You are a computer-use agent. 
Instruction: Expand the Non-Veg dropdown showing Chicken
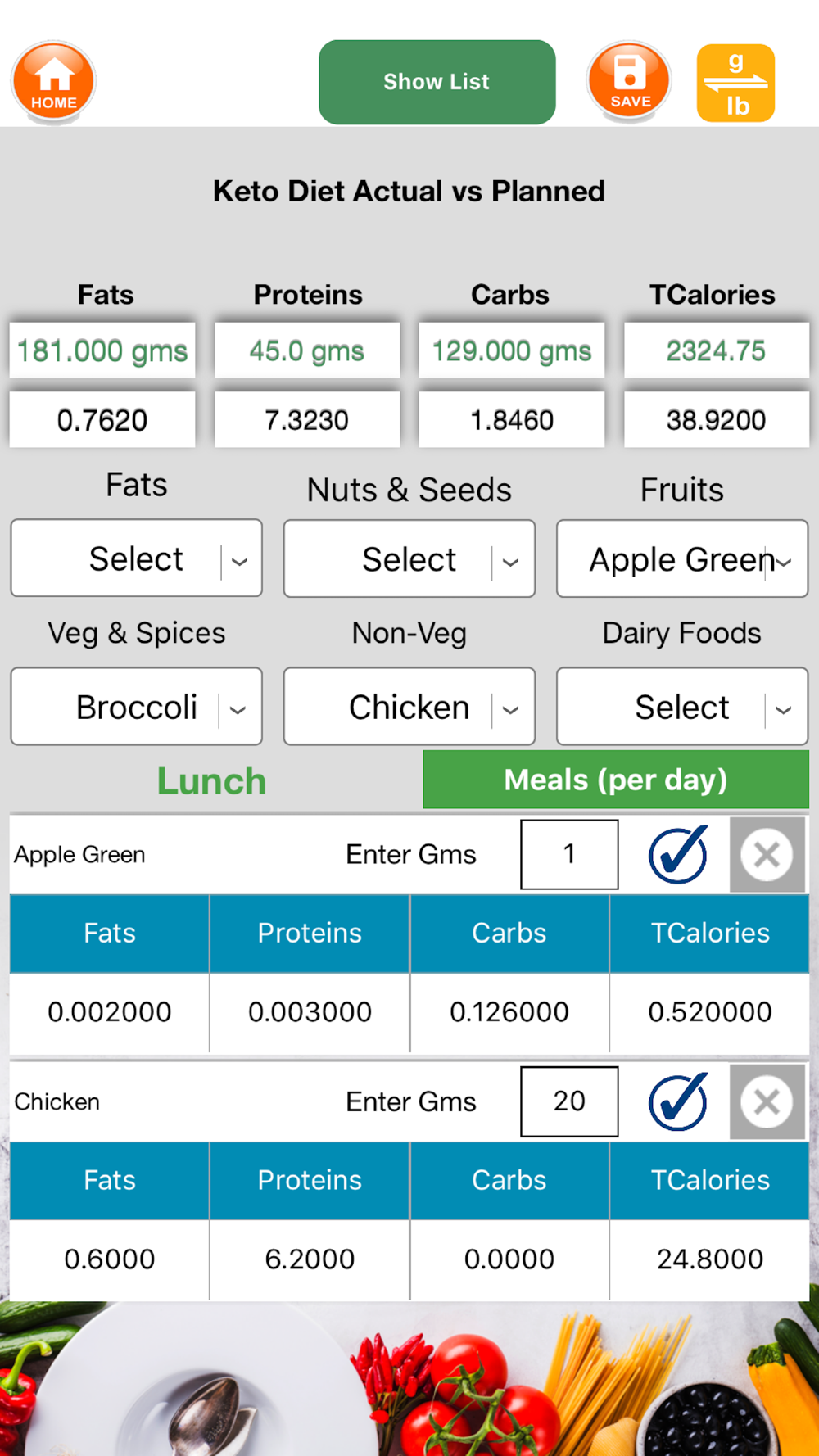(409, 708)
